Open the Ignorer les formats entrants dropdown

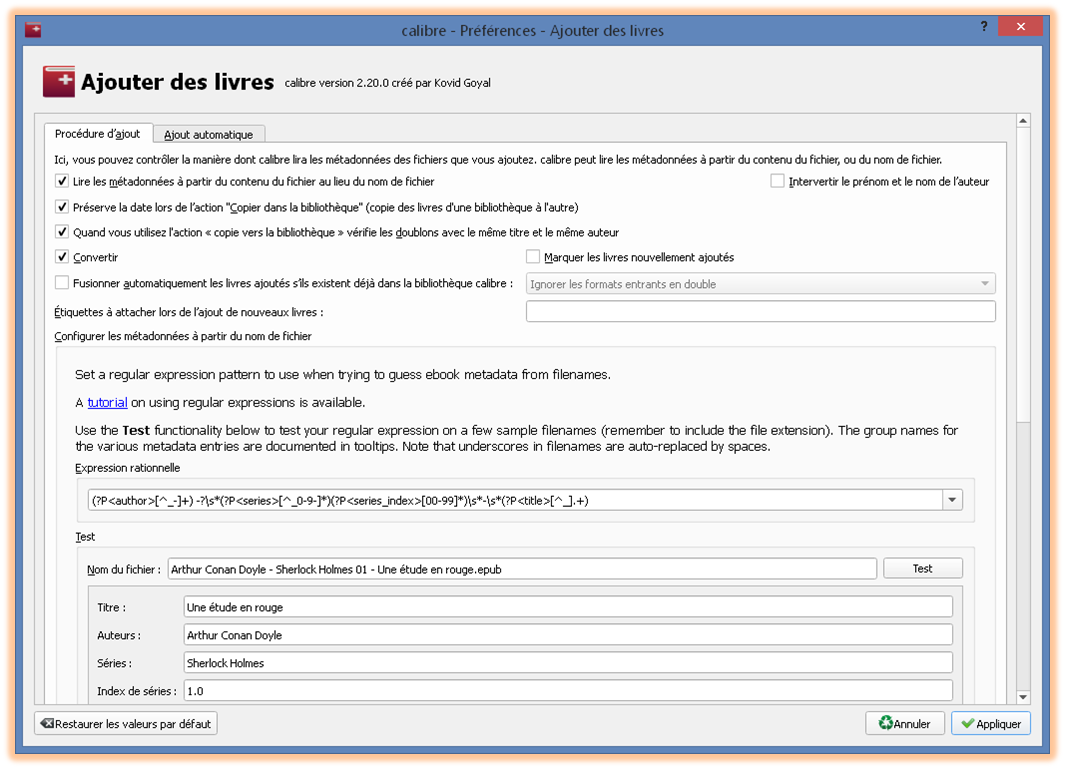click(x=761, y=284)
